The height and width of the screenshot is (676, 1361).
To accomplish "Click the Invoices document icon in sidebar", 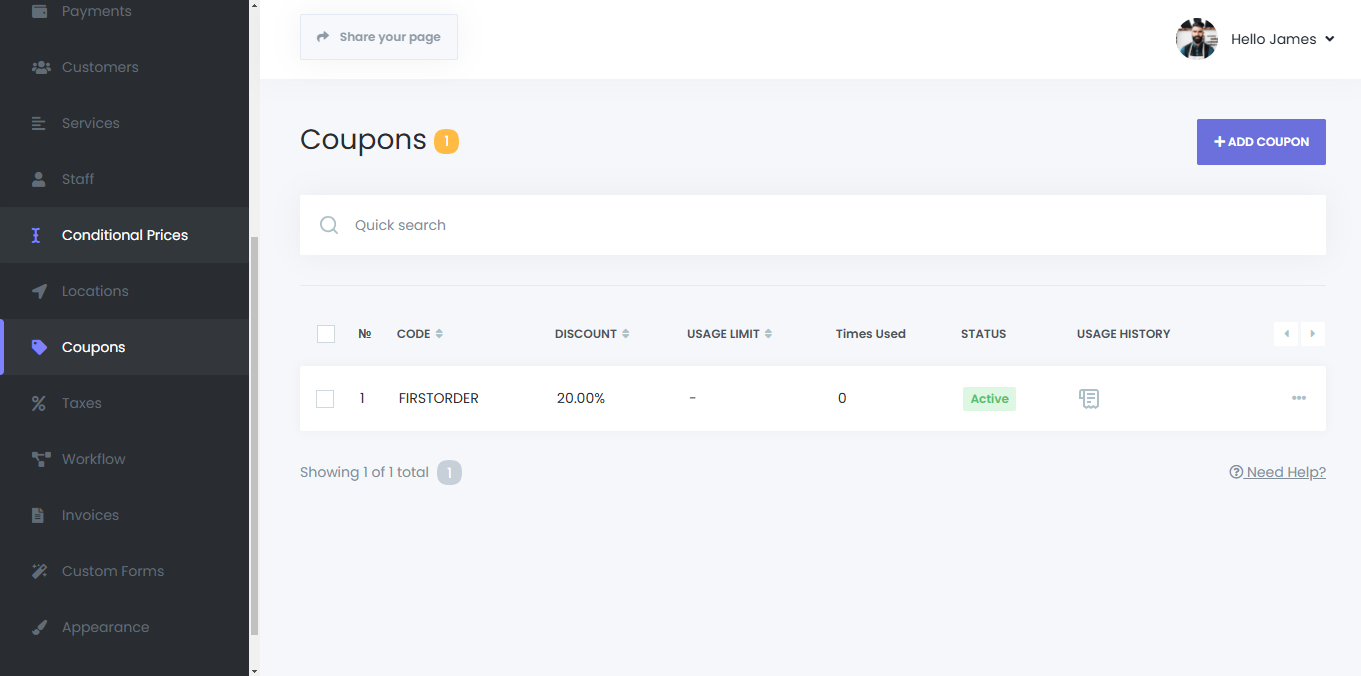I will tap(39, 515).
